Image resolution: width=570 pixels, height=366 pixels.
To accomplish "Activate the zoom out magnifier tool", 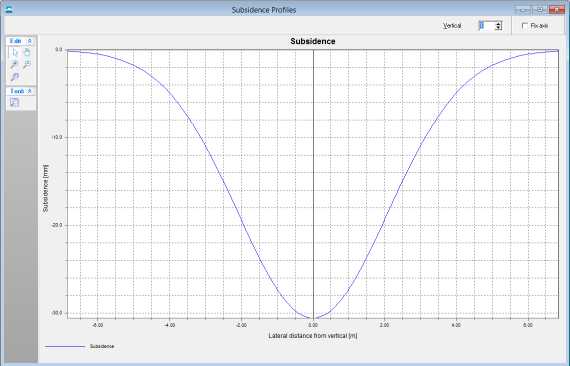I will [x=27, y=65].
